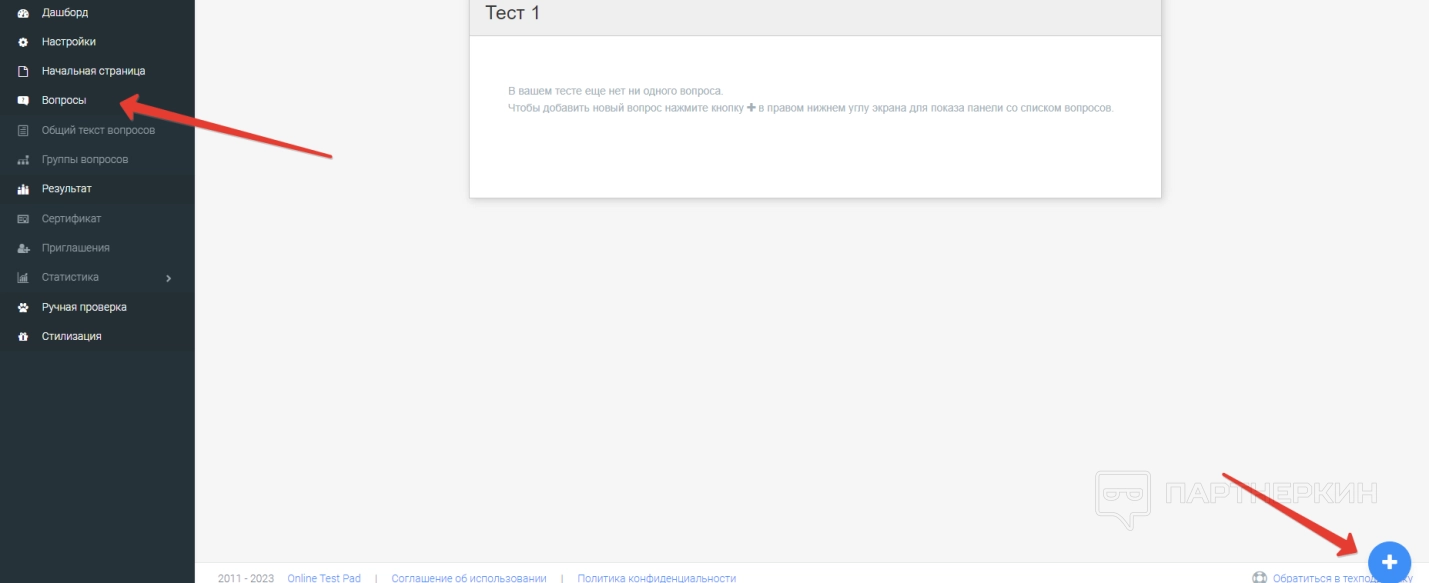Open Общий текст вопросов section
1429x583 pixels.
97,130
